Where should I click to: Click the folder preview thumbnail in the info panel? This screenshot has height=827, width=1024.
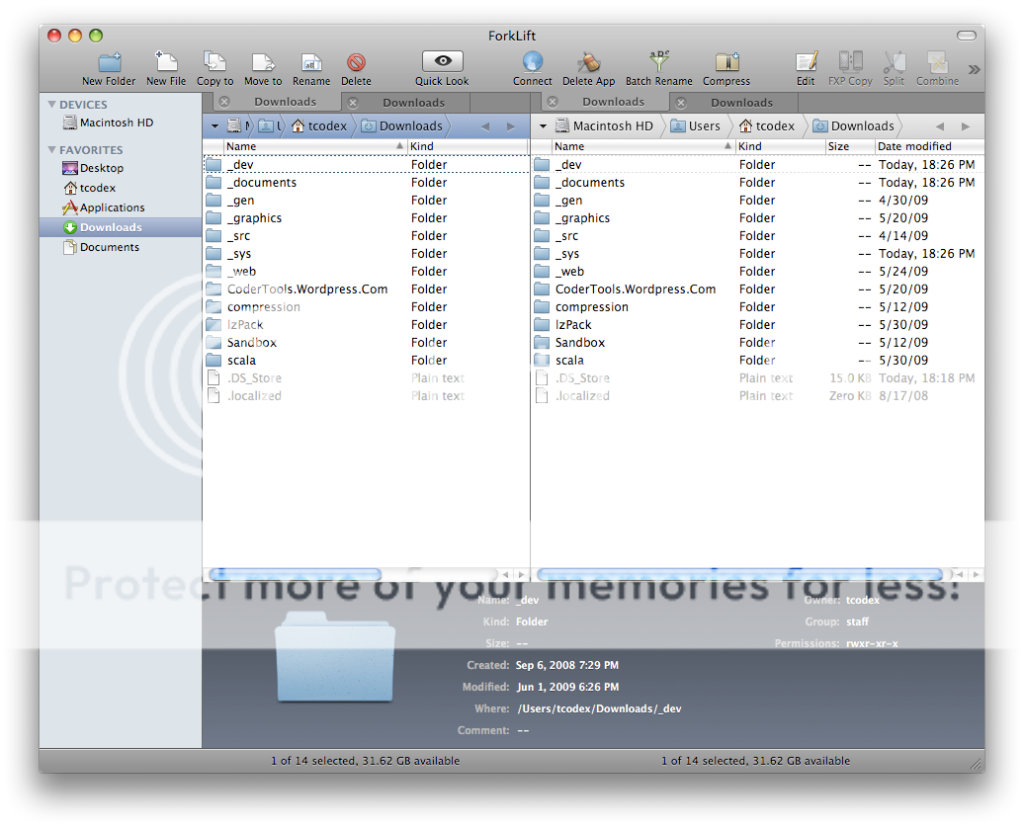point(335,657)
